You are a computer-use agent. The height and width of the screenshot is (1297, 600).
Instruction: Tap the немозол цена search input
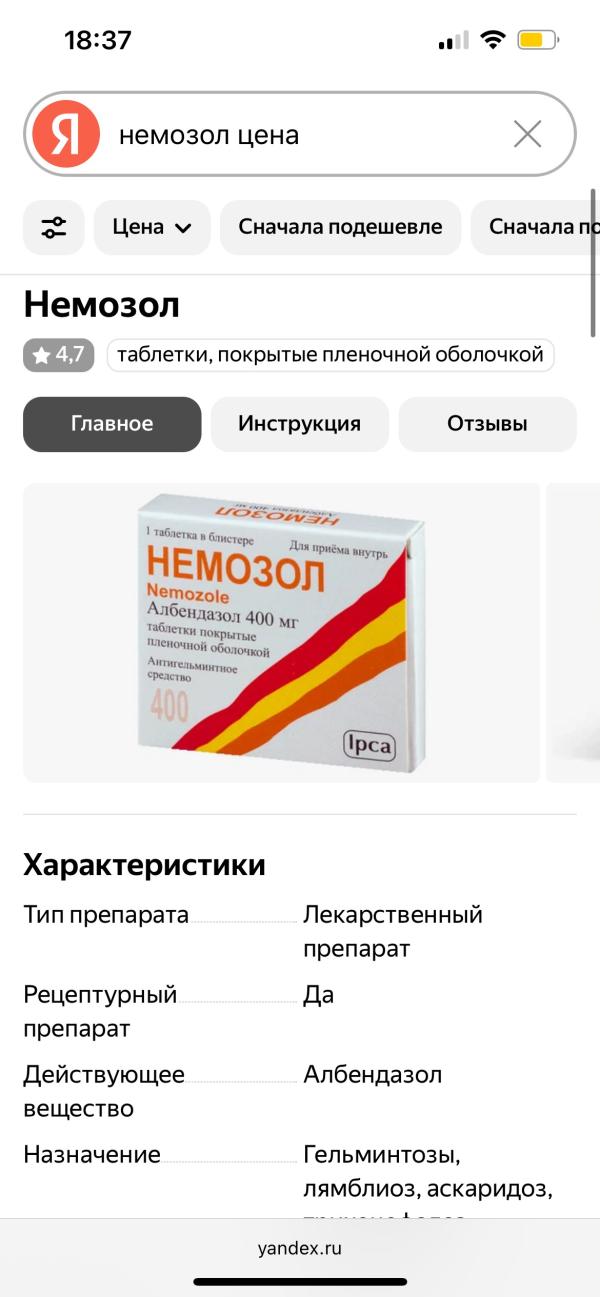(300, 134)
